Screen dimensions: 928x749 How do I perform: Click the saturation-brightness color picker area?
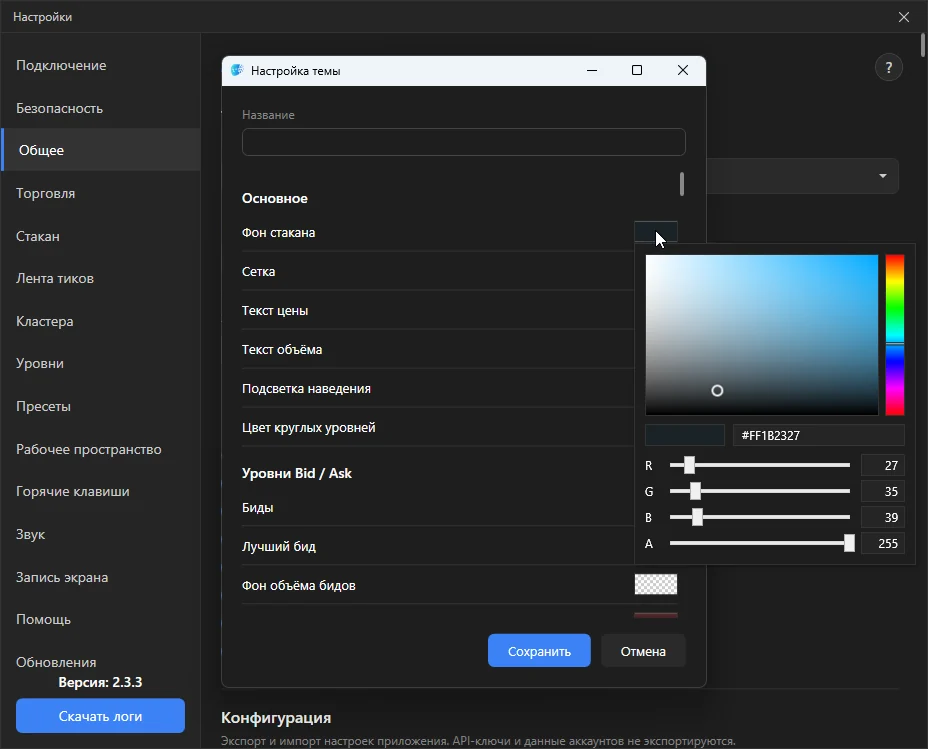(762, 335)
